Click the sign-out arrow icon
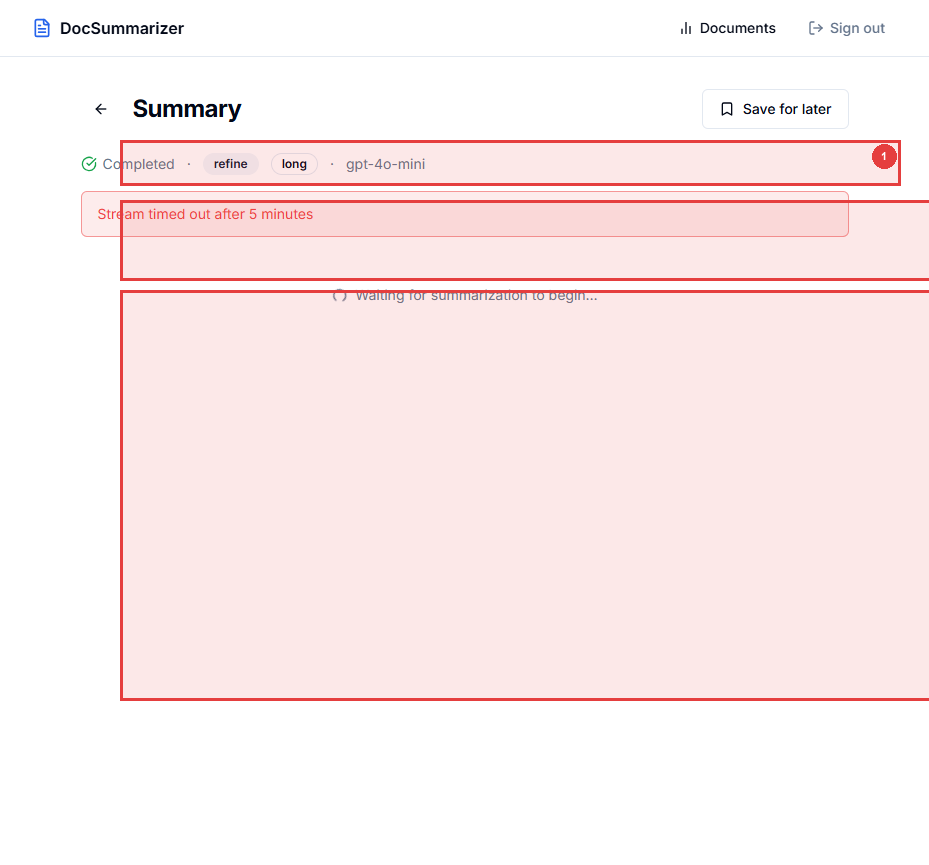This screenshot has height=865, width=929. click(x=816, y=28)
